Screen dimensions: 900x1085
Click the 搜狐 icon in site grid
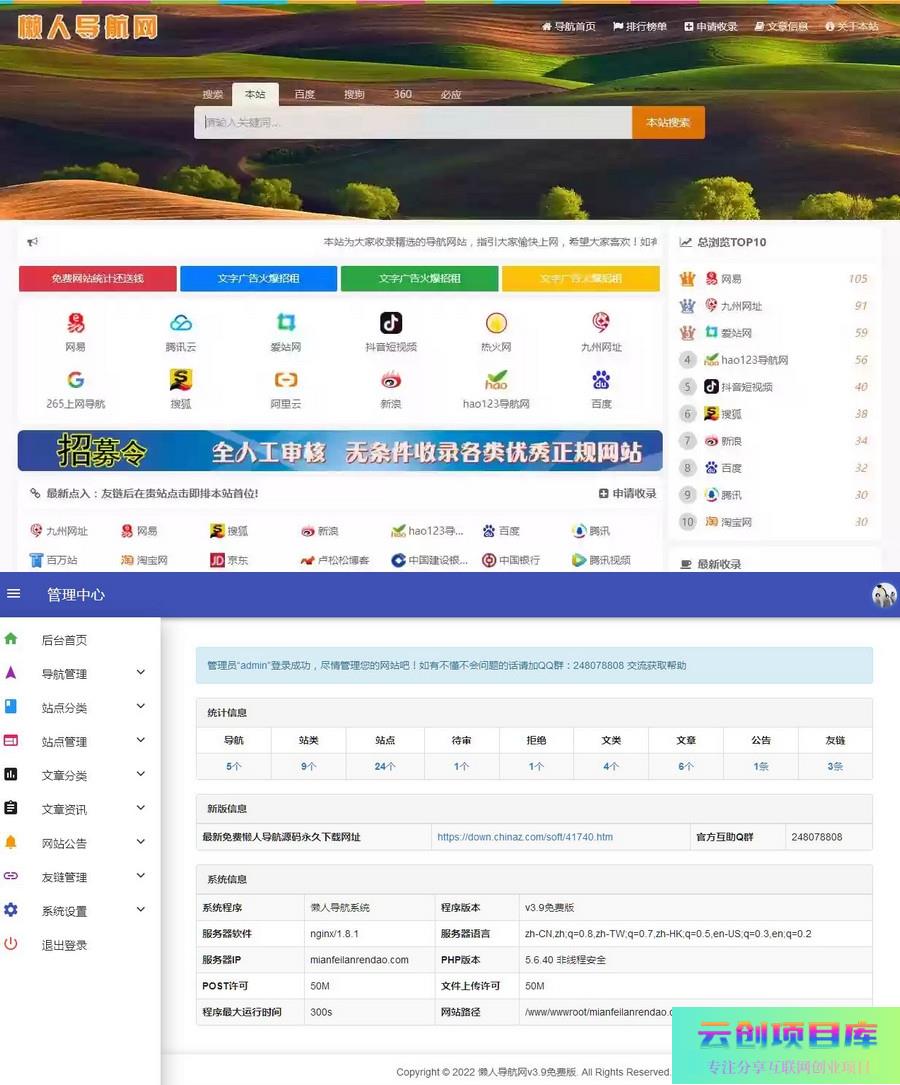[x=181, y=380]
